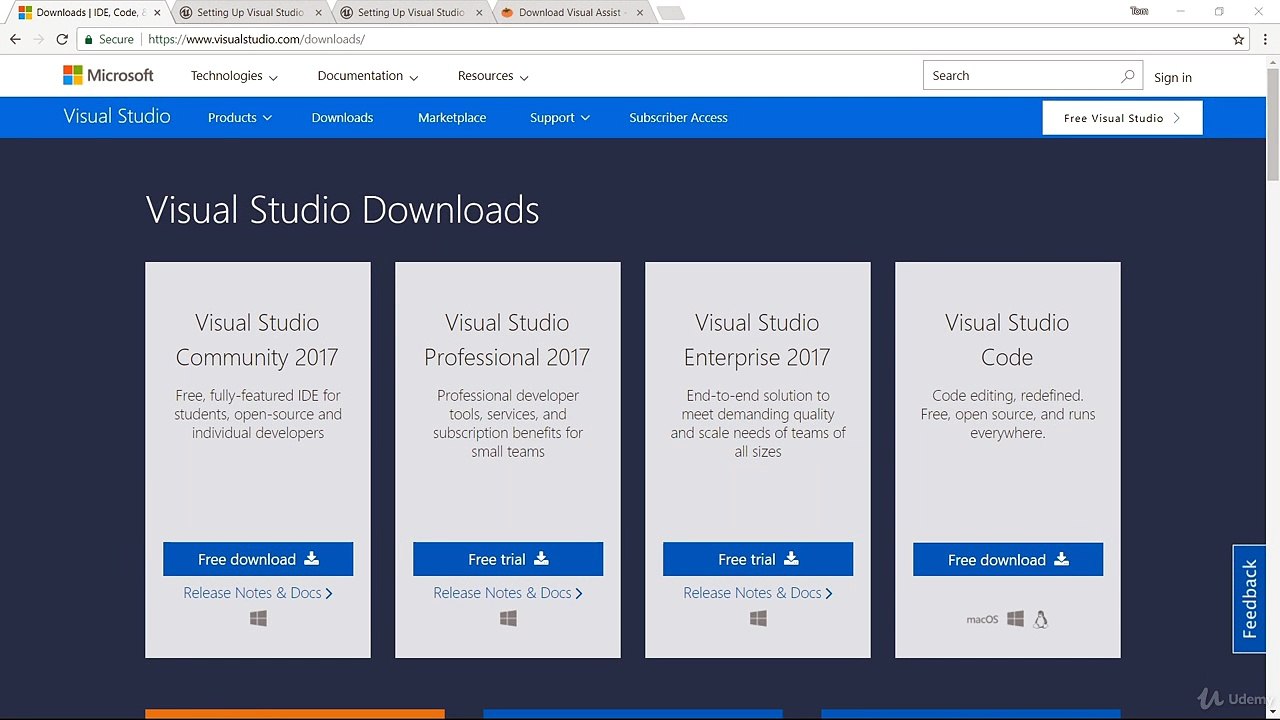This screenshot has height=720, width=1280.
Task: Open Chrome menu with three dots
Action: (1265, 39)
